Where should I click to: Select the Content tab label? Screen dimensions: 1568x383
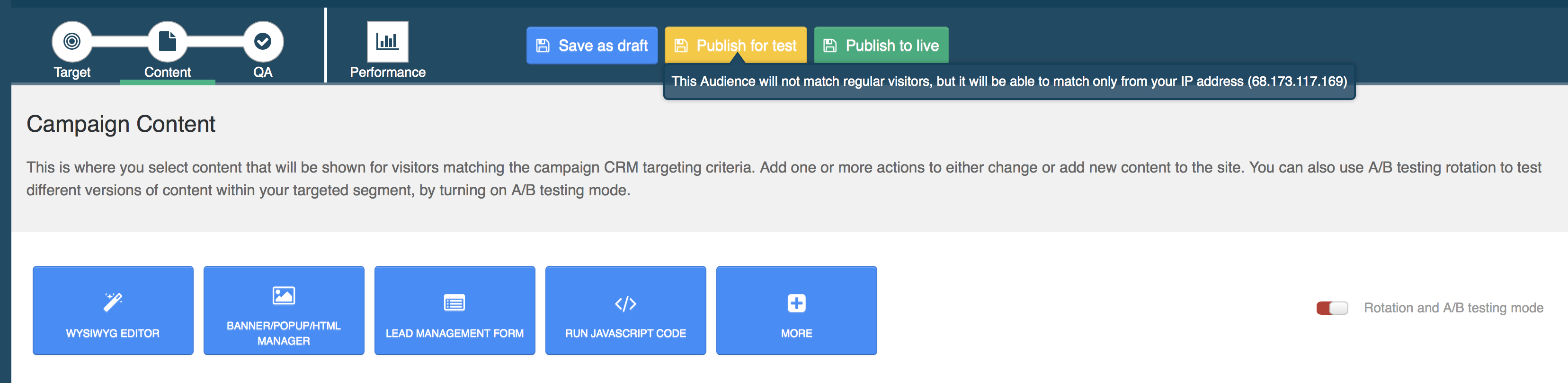(x=168, y=72)
